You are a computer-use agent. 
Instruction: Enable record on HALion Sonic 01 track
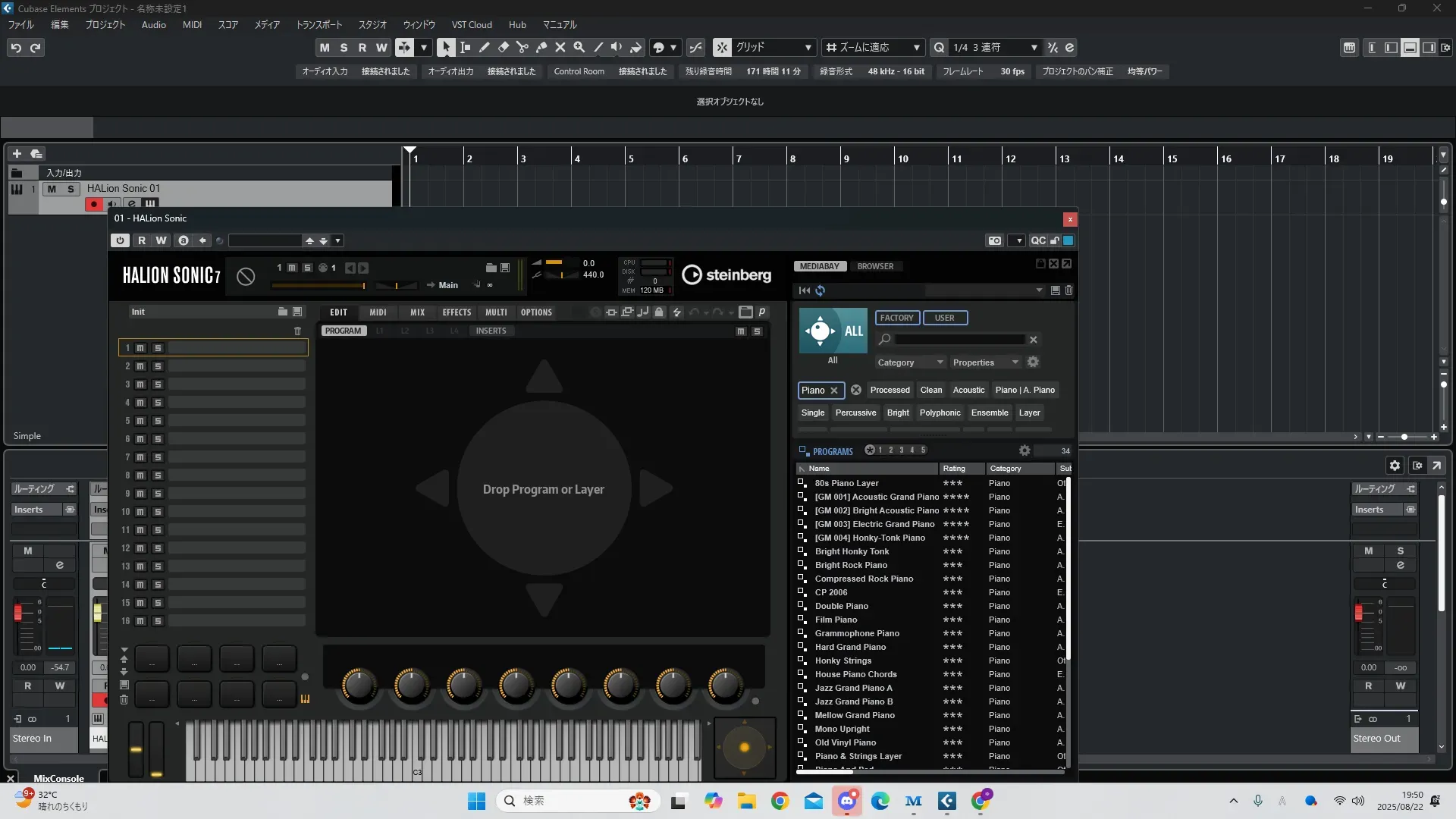click(94, 204)
